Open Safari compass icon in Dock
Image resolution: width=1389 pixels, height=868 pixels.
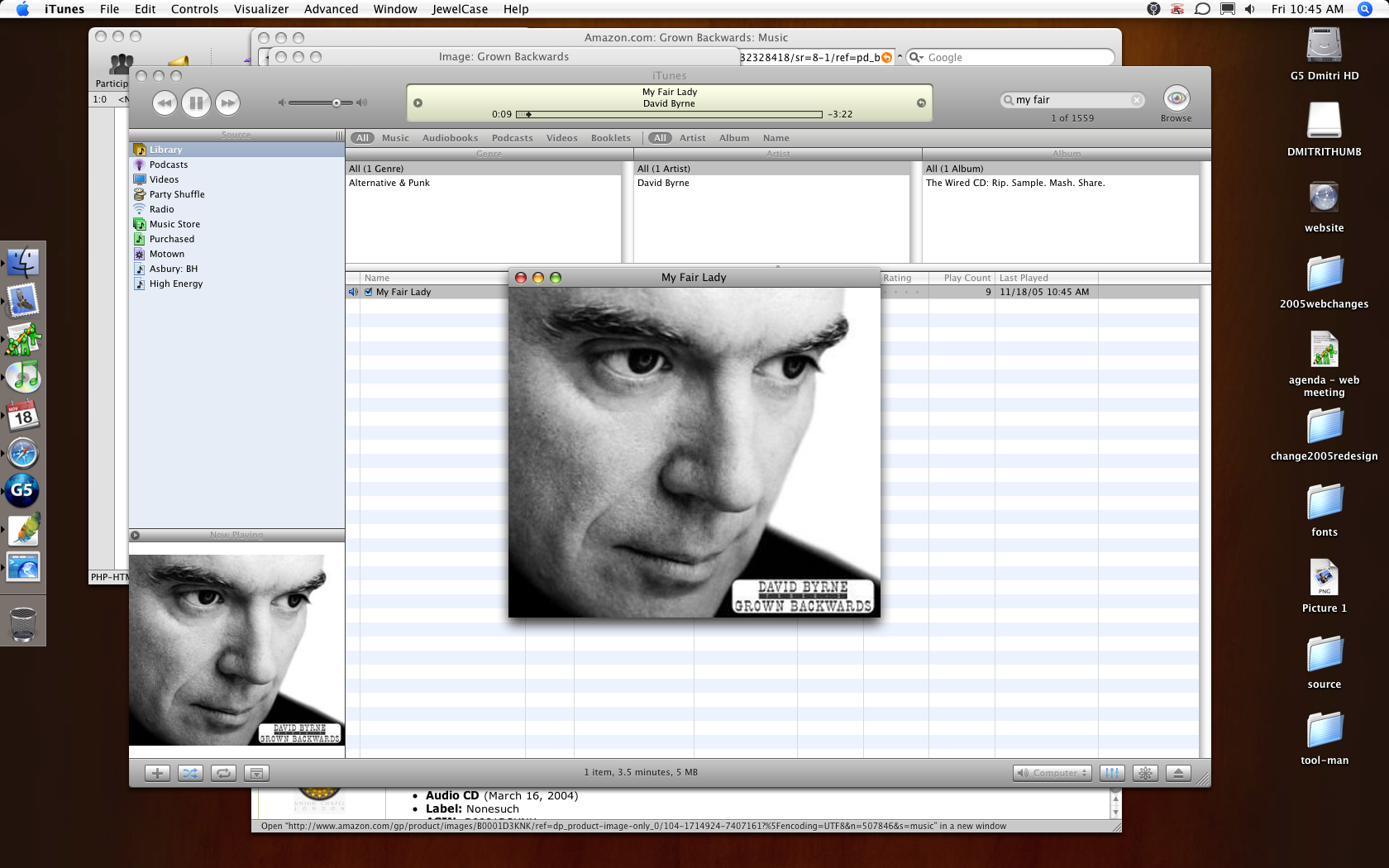coord(23,453)
